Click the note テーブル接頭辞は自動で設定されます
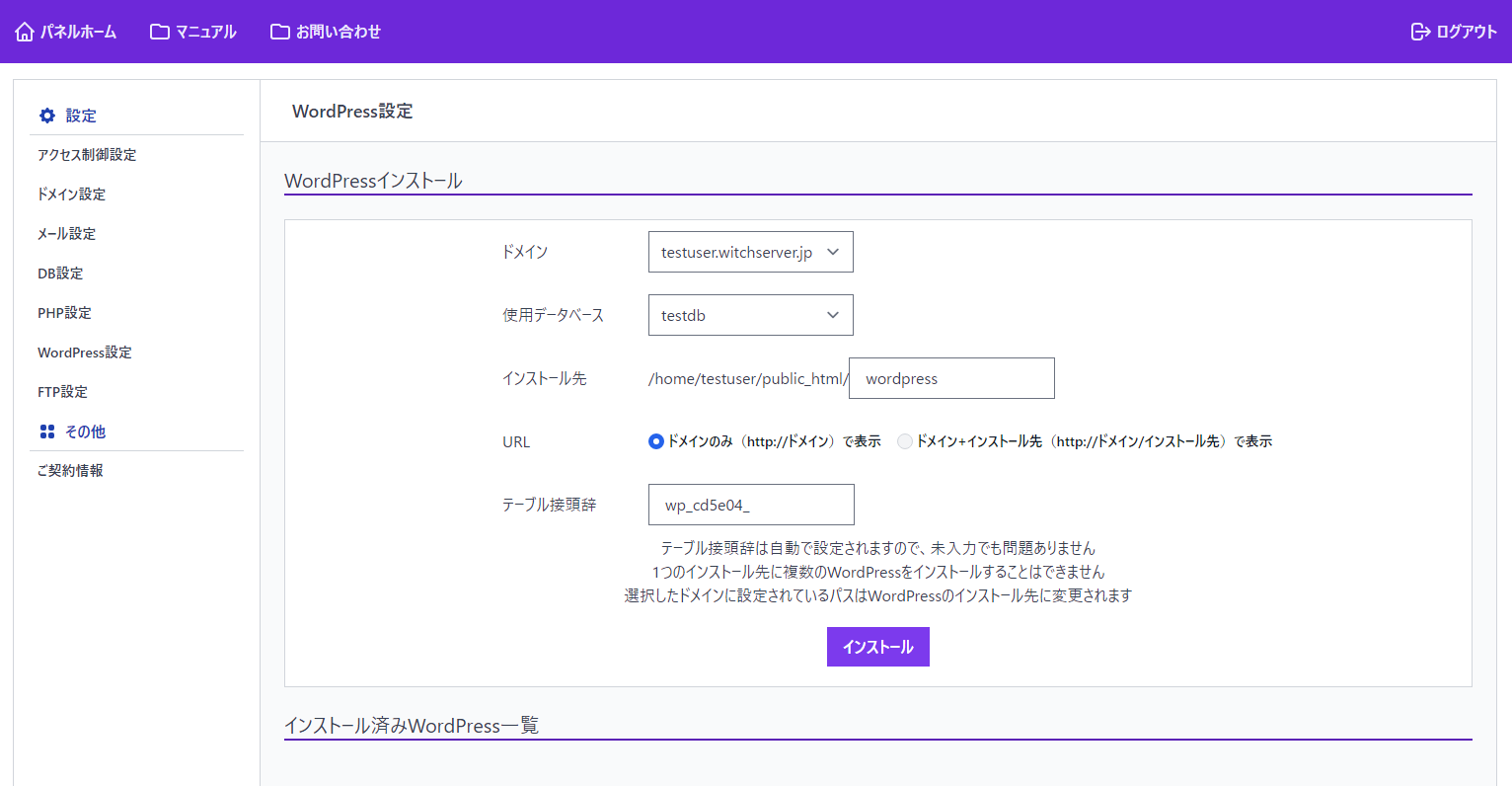The width and height of the screenshot is (1512, 786). pyautogui.click(x=878, y=548)
